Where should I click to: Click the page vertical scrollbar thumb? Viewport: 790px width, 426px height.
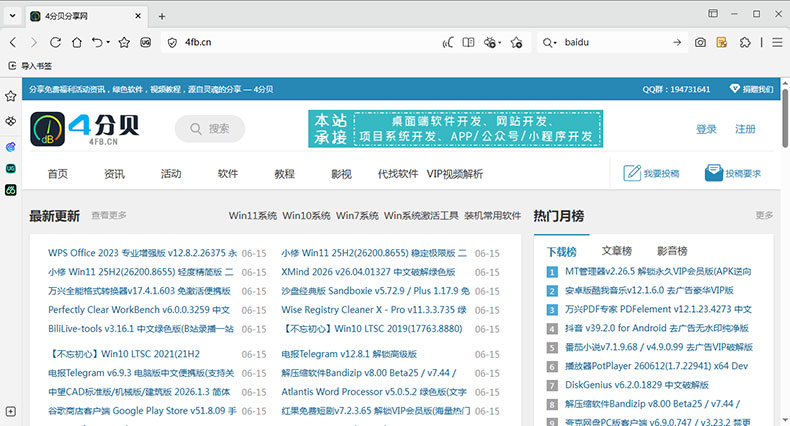[785, 118]
